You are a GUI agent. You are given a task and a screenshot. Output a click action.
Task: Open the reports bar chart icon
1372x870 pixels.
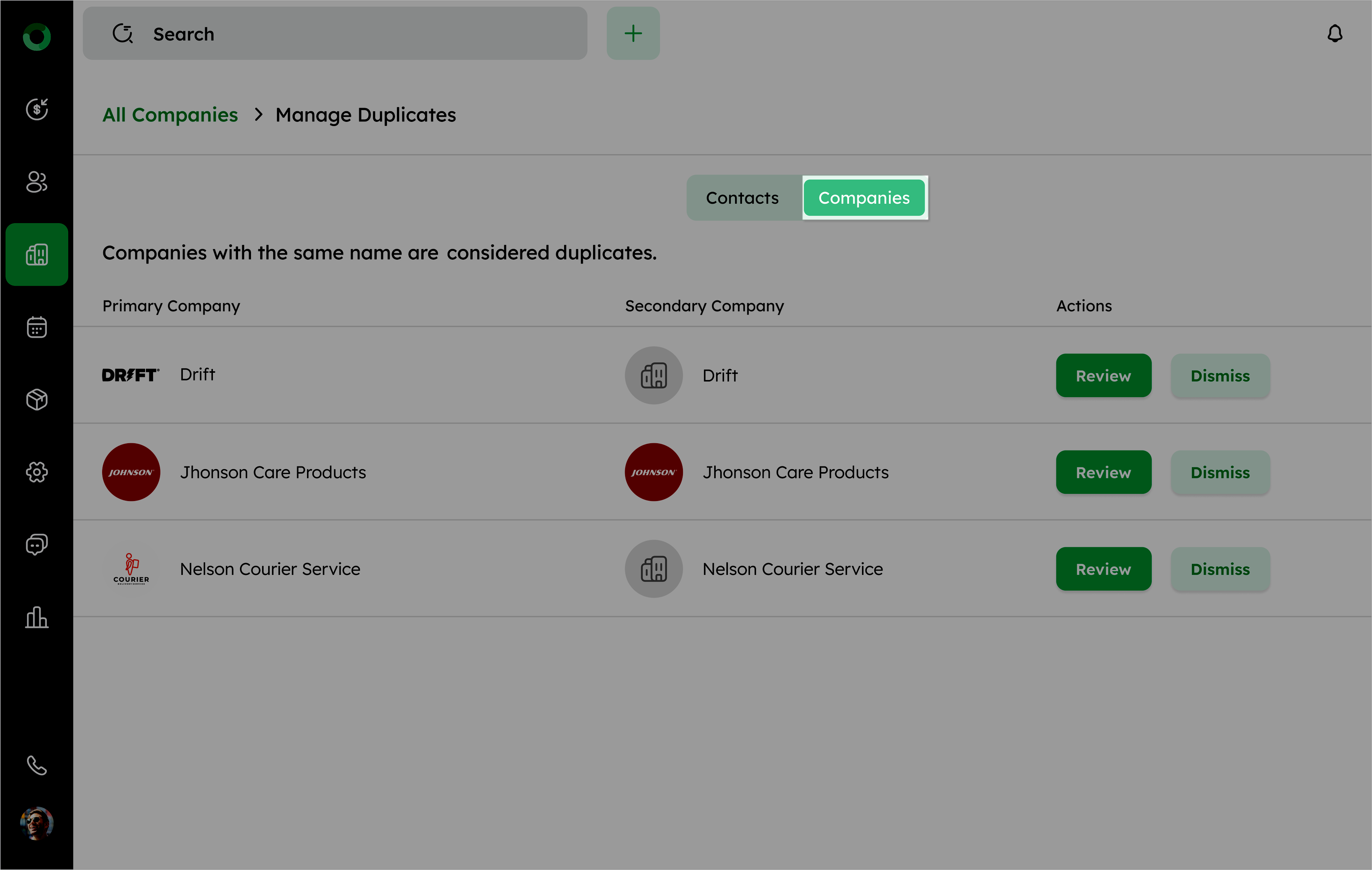[37, 617]
